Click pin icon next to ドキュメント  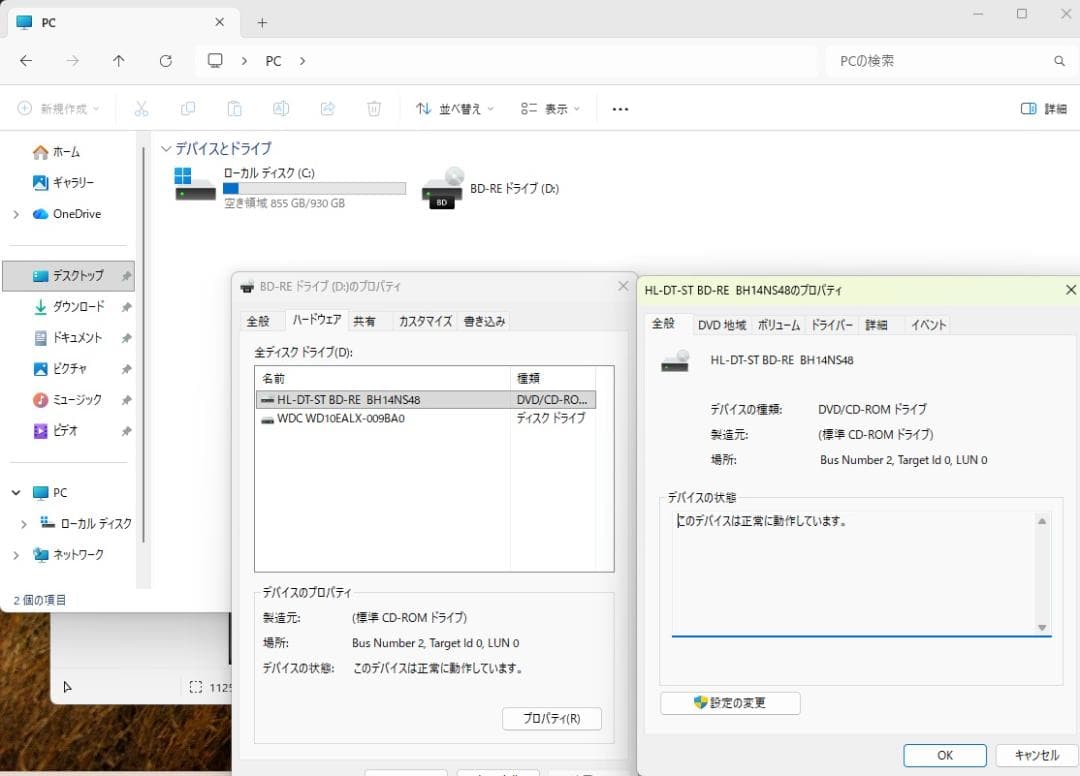(126, 338)
